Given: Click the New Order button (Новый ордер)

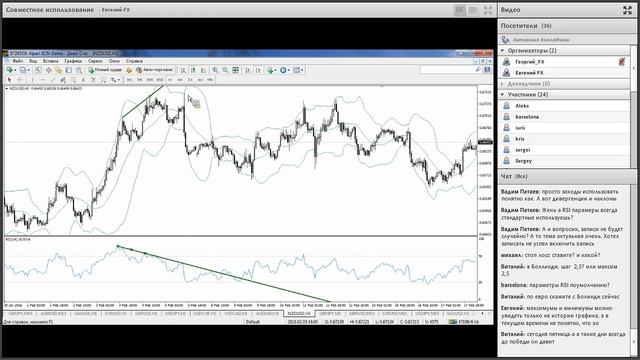Looking at the screenshot, I should pos(105,70).
